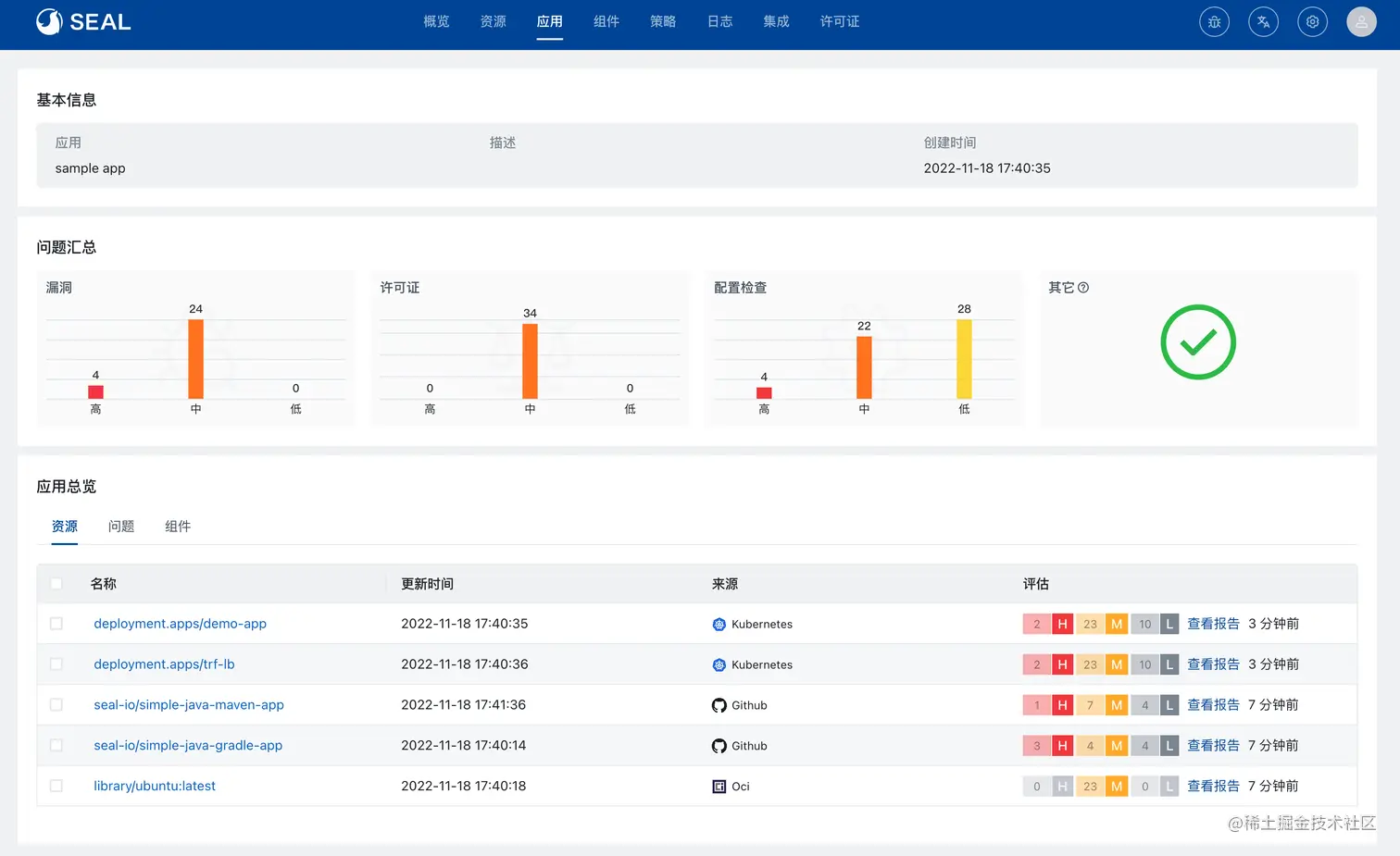
Task: Open settings via the gear icon
Action: coord(1312,22)
